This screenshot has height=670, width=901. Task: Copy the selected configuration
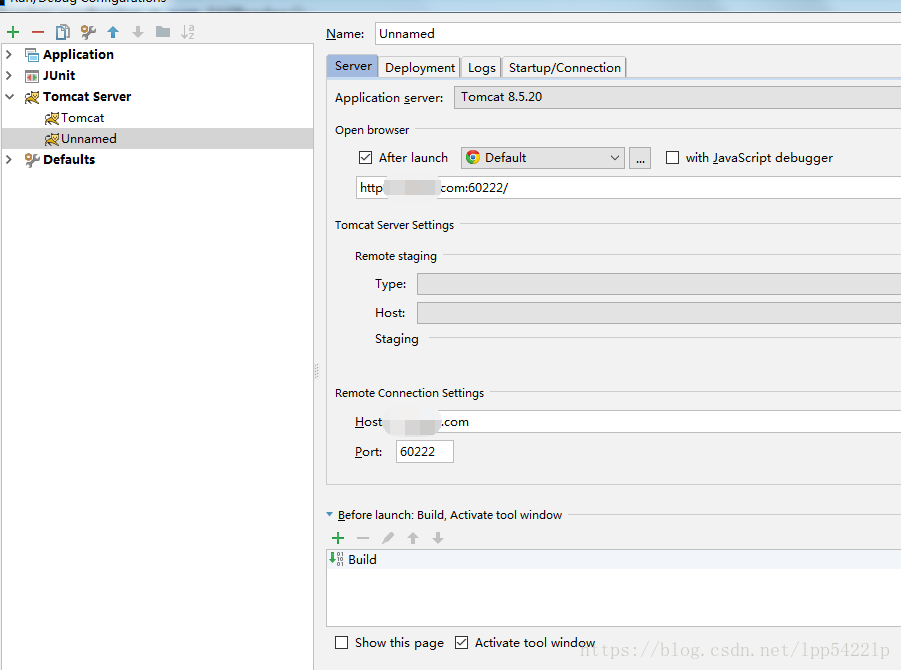[63, 32]
